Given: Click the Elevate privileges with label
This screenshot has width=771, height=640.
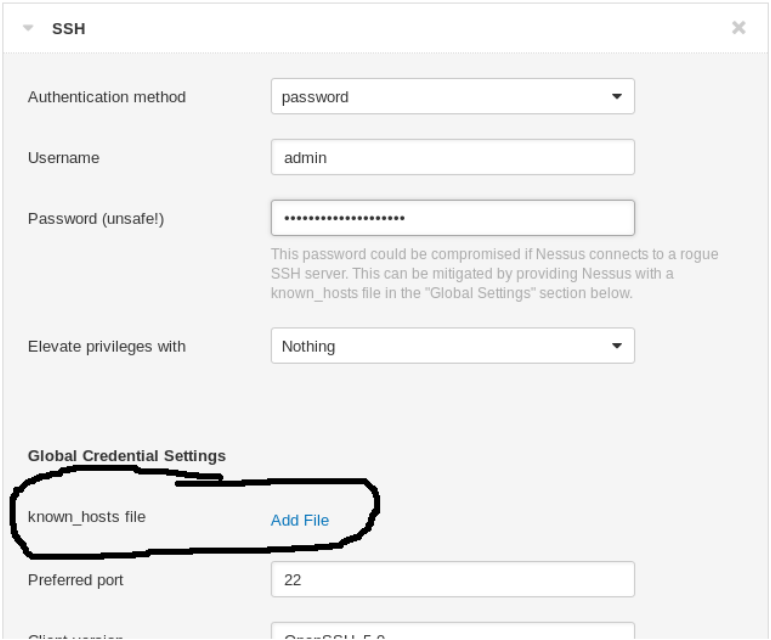Looking at the screenshot, I should [106, 346].
